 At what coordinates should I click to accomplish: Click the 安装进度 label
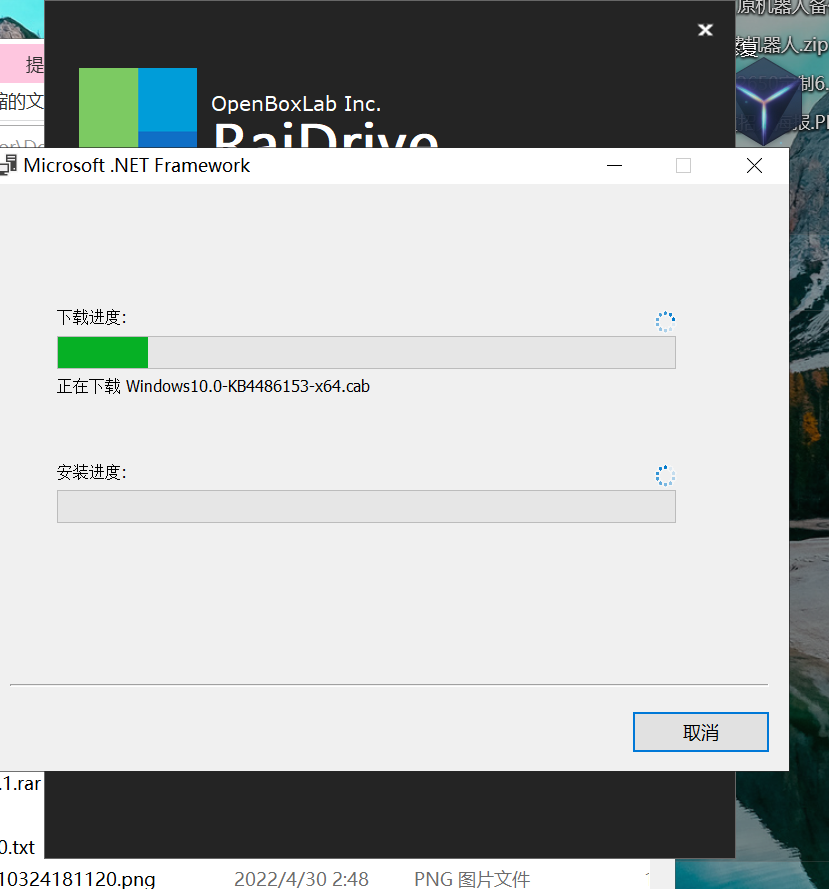[x=91, y=472]
